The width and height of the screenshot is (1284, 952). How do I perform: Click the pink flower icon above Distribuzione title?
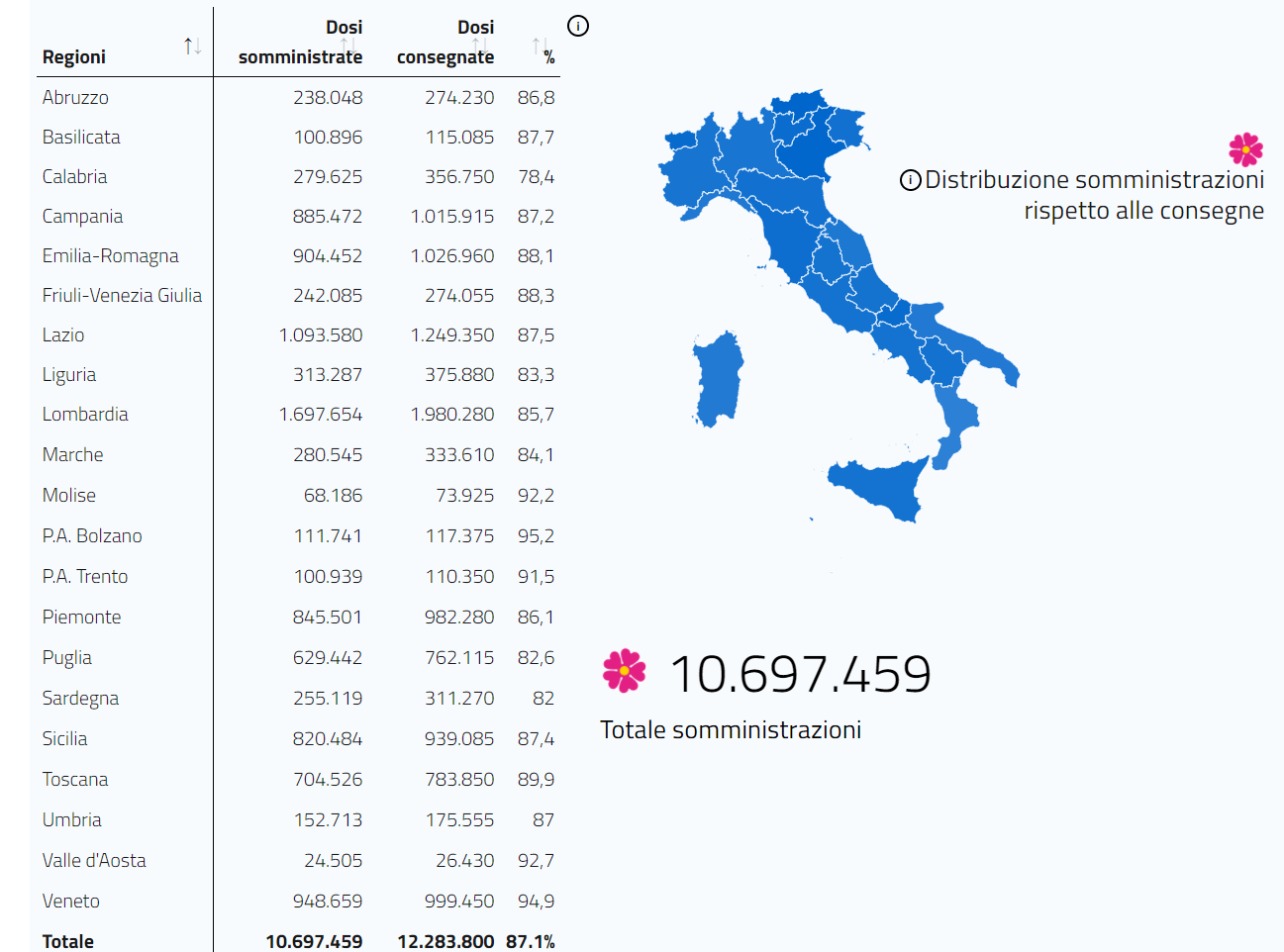1245,149
